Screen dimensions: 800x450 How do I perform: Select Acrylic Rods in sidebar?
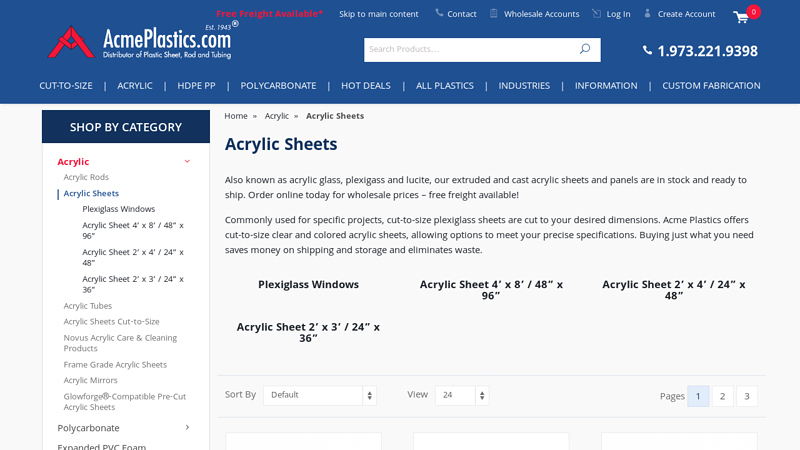[x=86, y=177]
